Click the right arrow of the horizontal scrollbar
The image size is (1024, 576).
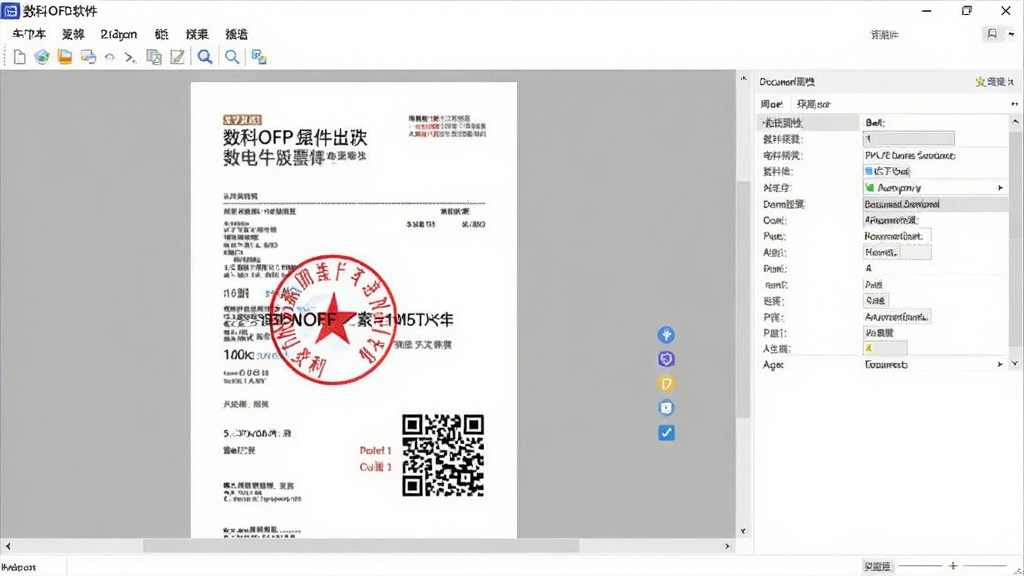[x=727, y=546]
